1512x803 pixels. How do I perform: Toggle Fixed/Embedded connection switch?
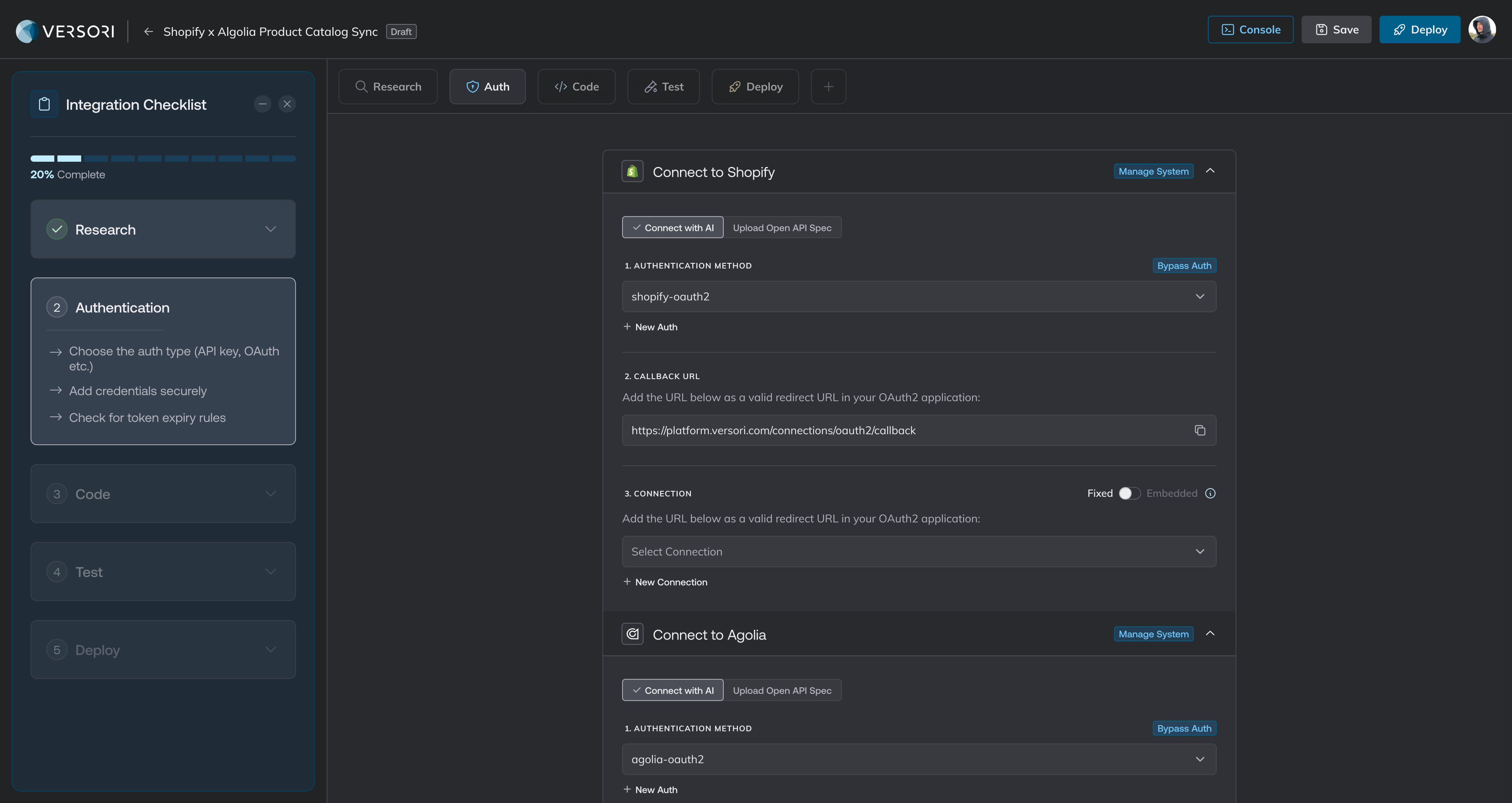click(1129, 493)
